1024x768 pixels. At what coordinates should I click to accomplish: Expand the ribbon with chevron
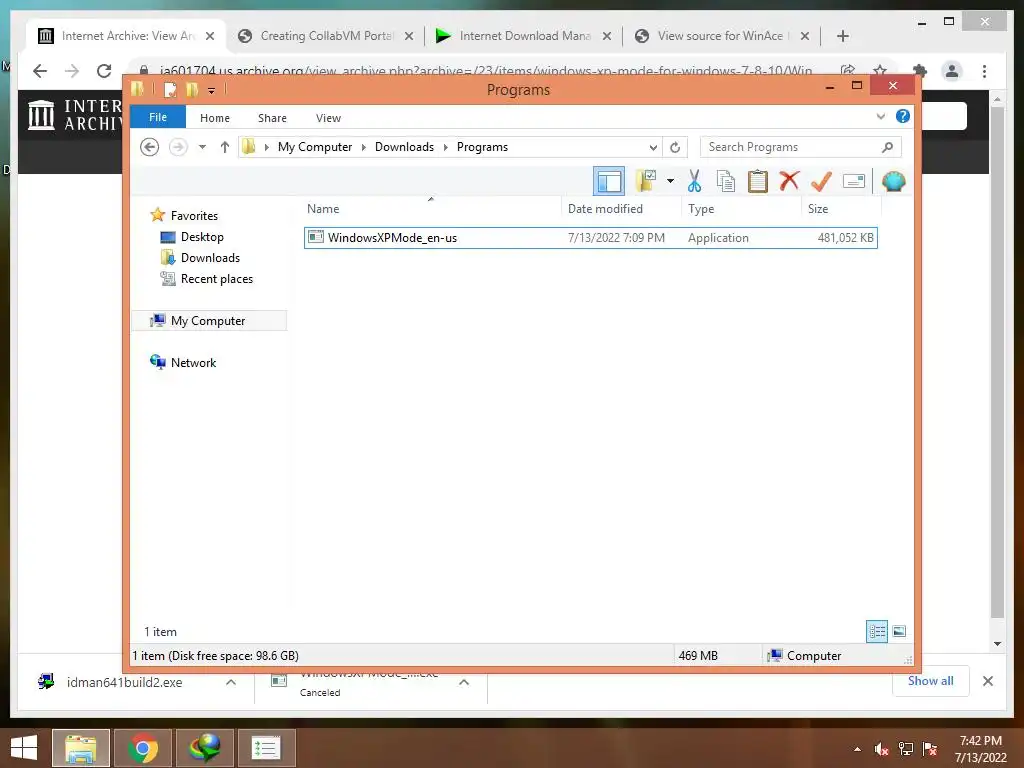(880, 116)
